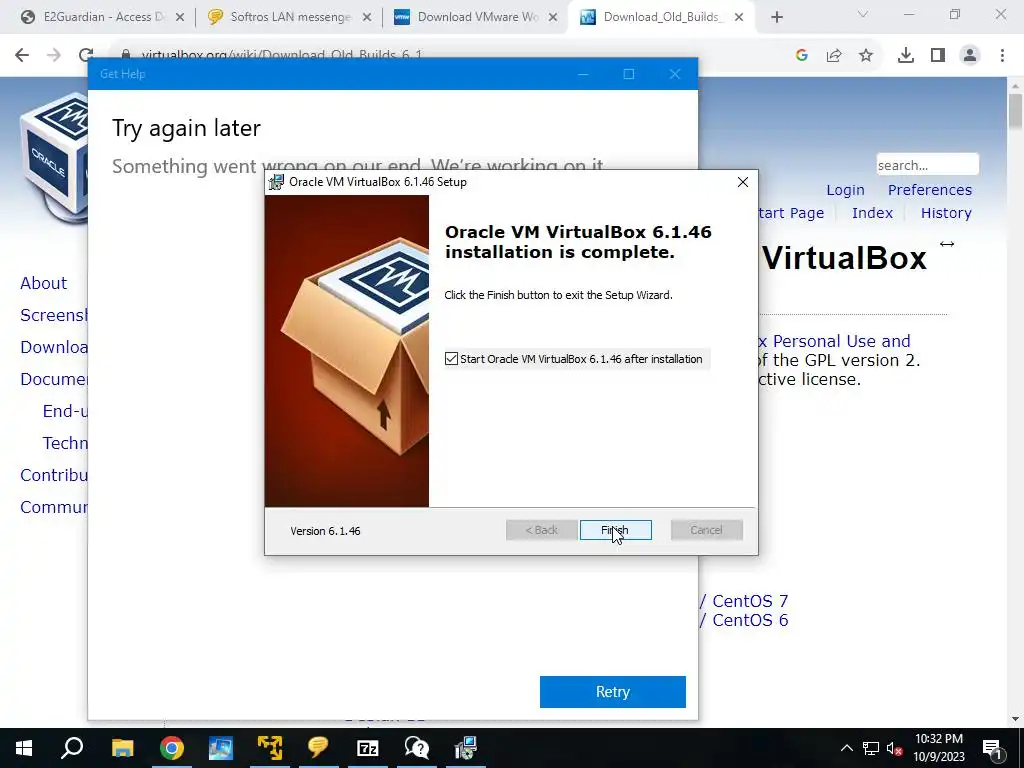
Task: Click the muted volume tray icon
Action: pos(894,748)
